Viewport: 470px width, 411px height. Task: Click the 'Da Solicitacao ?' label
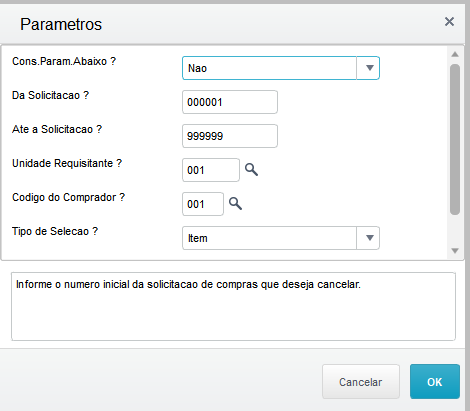click(x=50, y=95)
